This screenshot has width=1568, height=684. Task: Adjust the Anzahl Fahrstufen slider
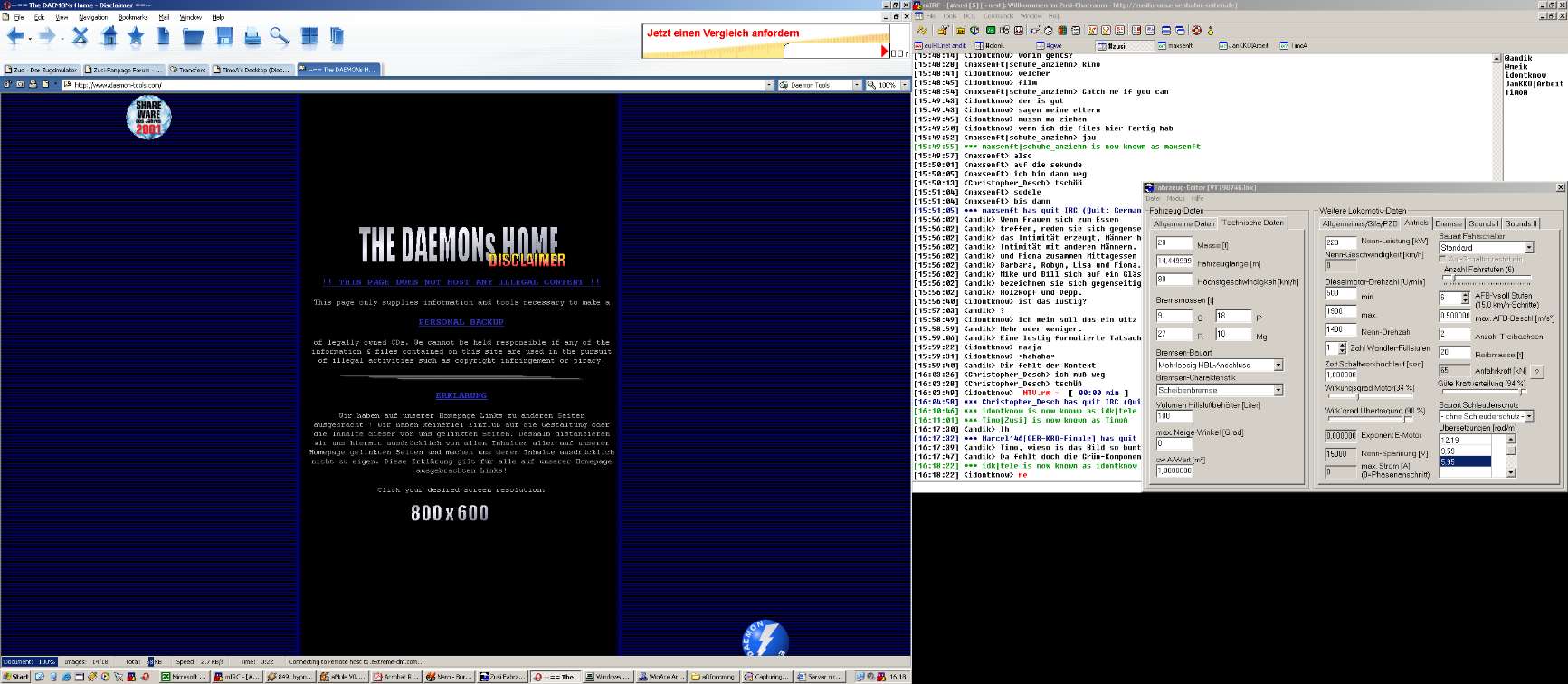click(1484, 280)
